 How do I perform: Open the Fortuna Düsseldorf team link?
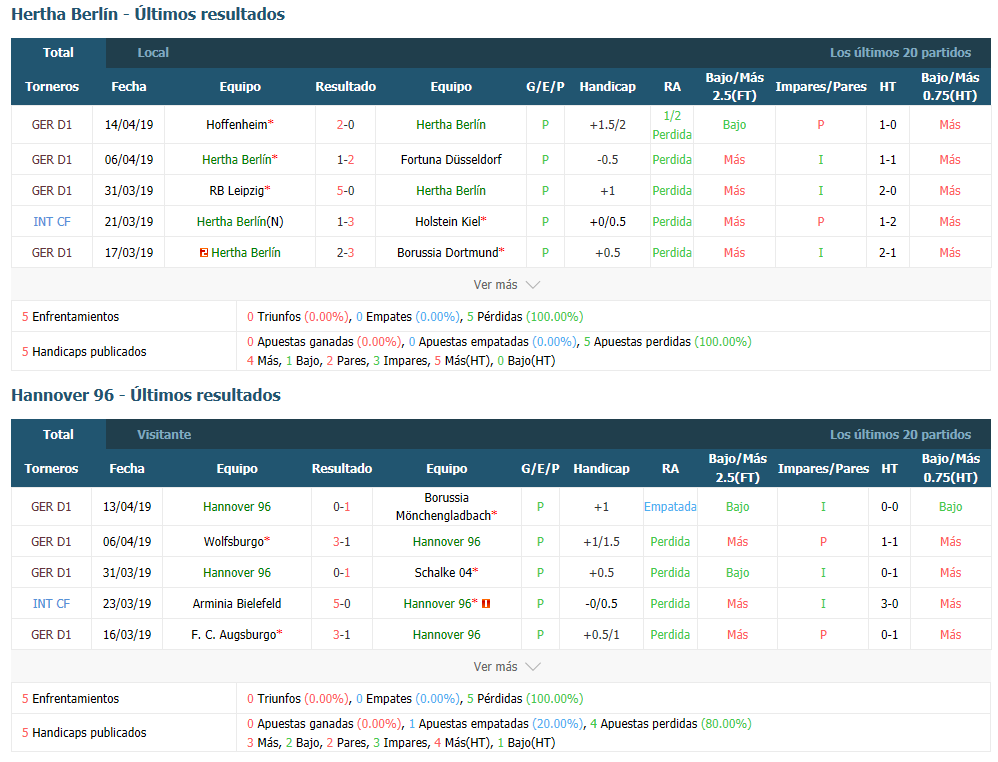click(451, 160)
